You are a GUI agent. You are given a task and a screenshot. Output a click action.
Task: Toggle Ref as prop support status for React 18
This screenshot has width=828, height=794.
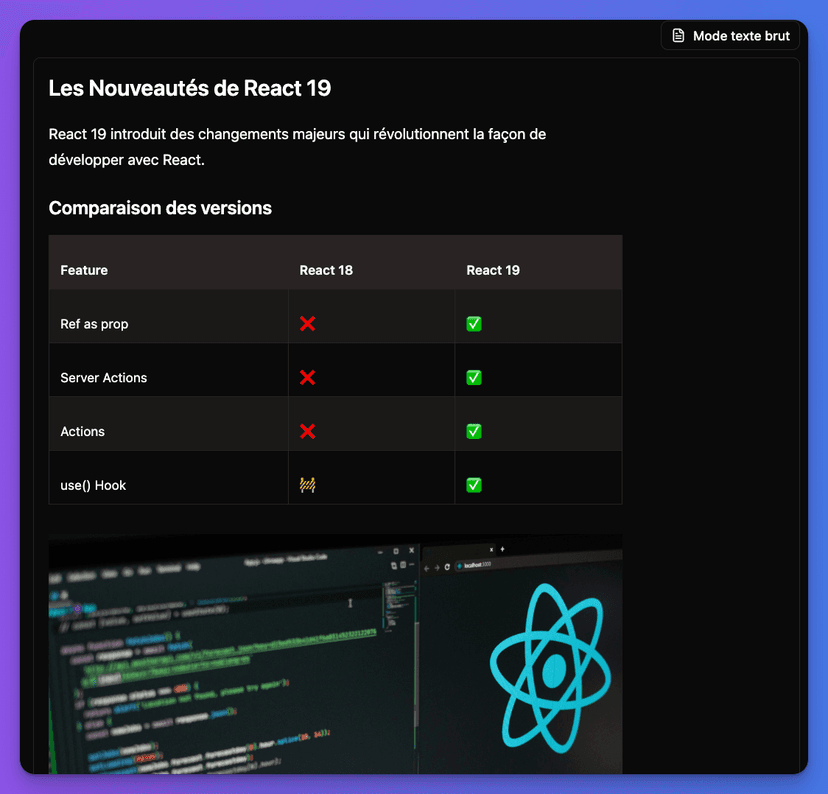pyautogui.click(x=307, y=323)
